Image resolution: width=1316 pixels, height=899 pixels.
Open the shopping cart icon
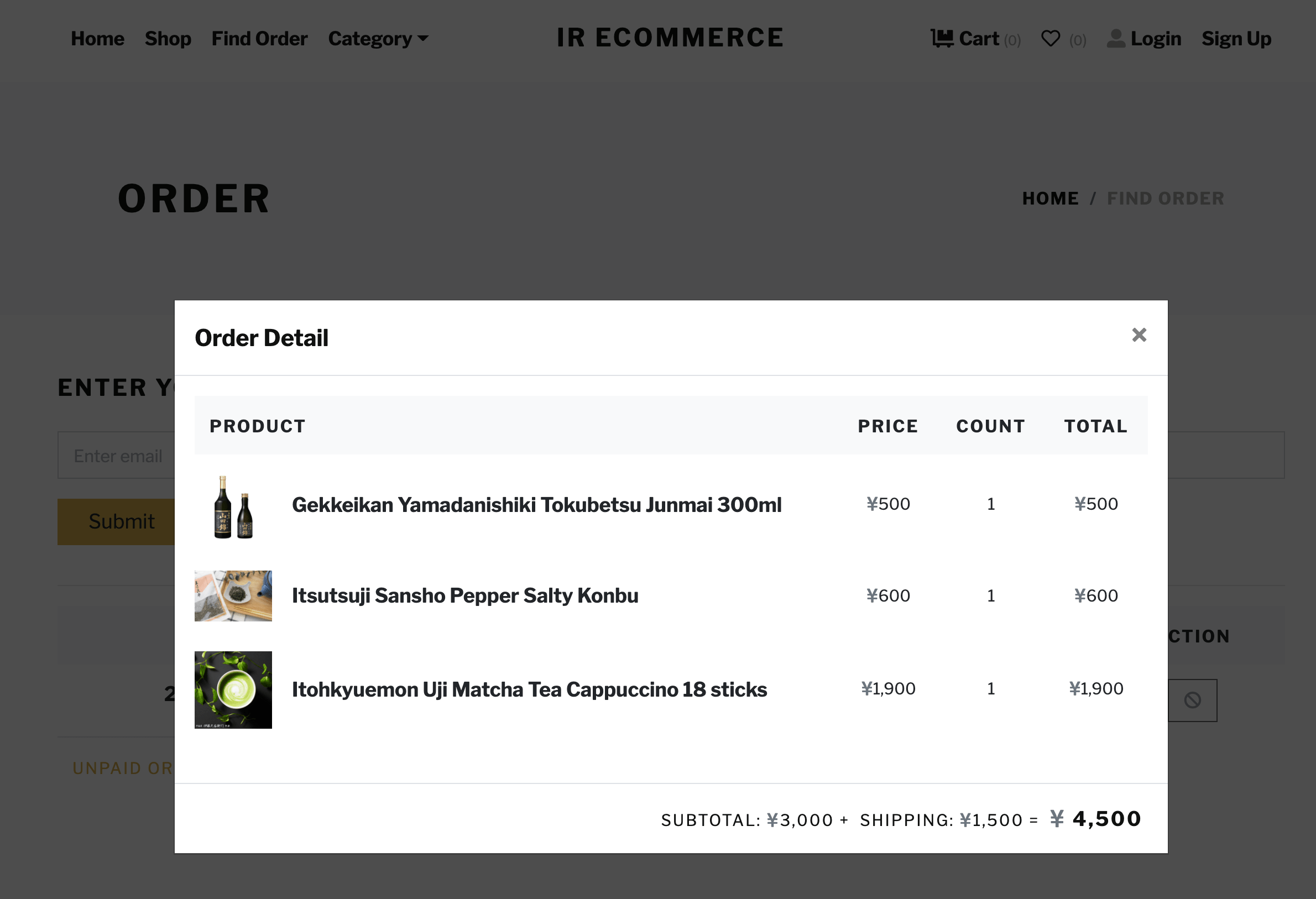point(942,39)
